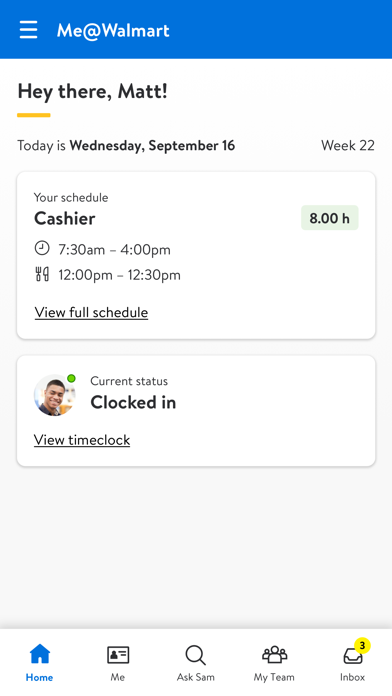Screen dimensions: 392x696
Task: Open the Inbox tray icon
Action: 353,656
